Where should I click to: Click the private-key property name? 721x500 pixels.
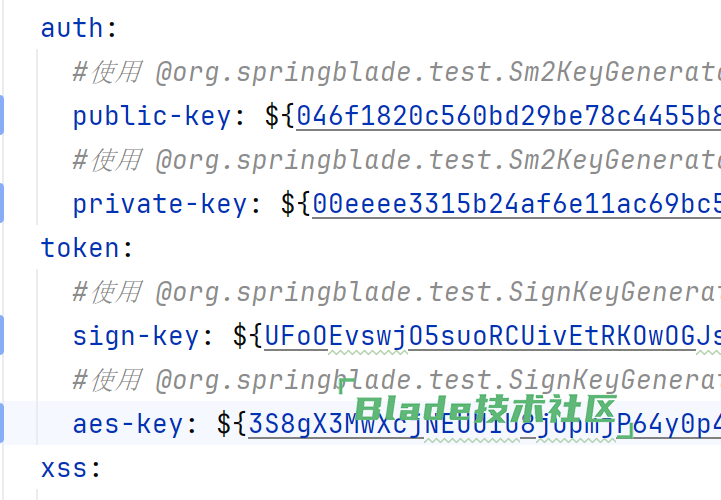(160, 204)
